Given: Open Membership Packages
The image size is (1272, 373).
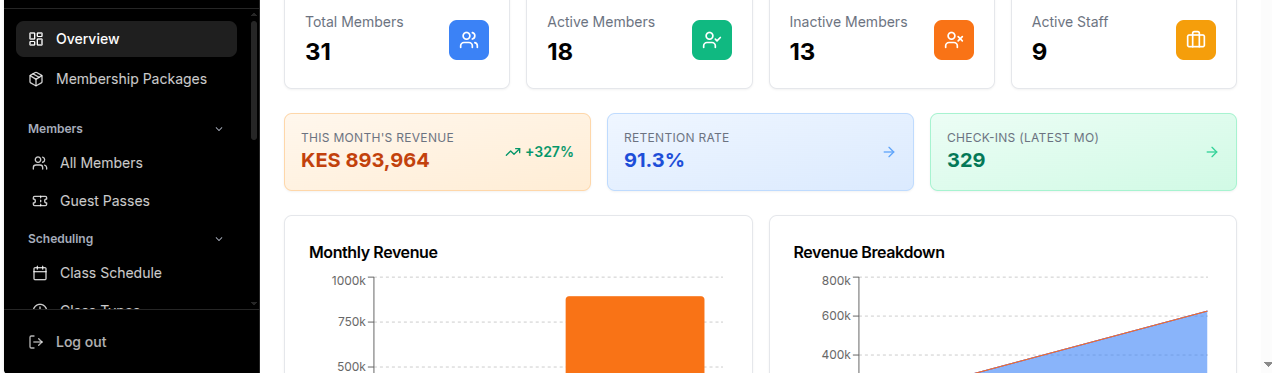Looking at the screenshot, I should [126, 79].
